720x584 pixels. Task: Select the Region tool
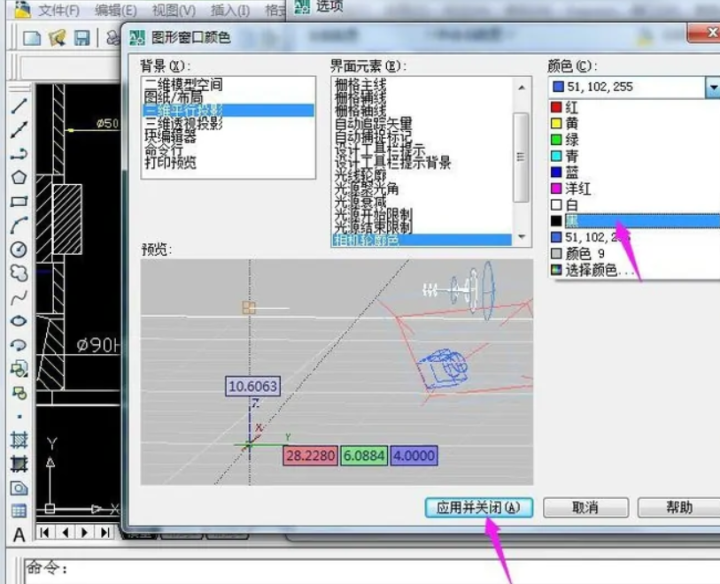point(19,488)
